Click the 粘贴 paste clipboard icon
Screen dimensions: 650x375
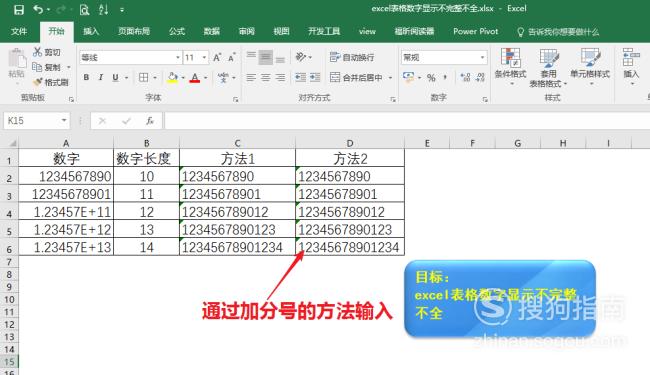17,59
